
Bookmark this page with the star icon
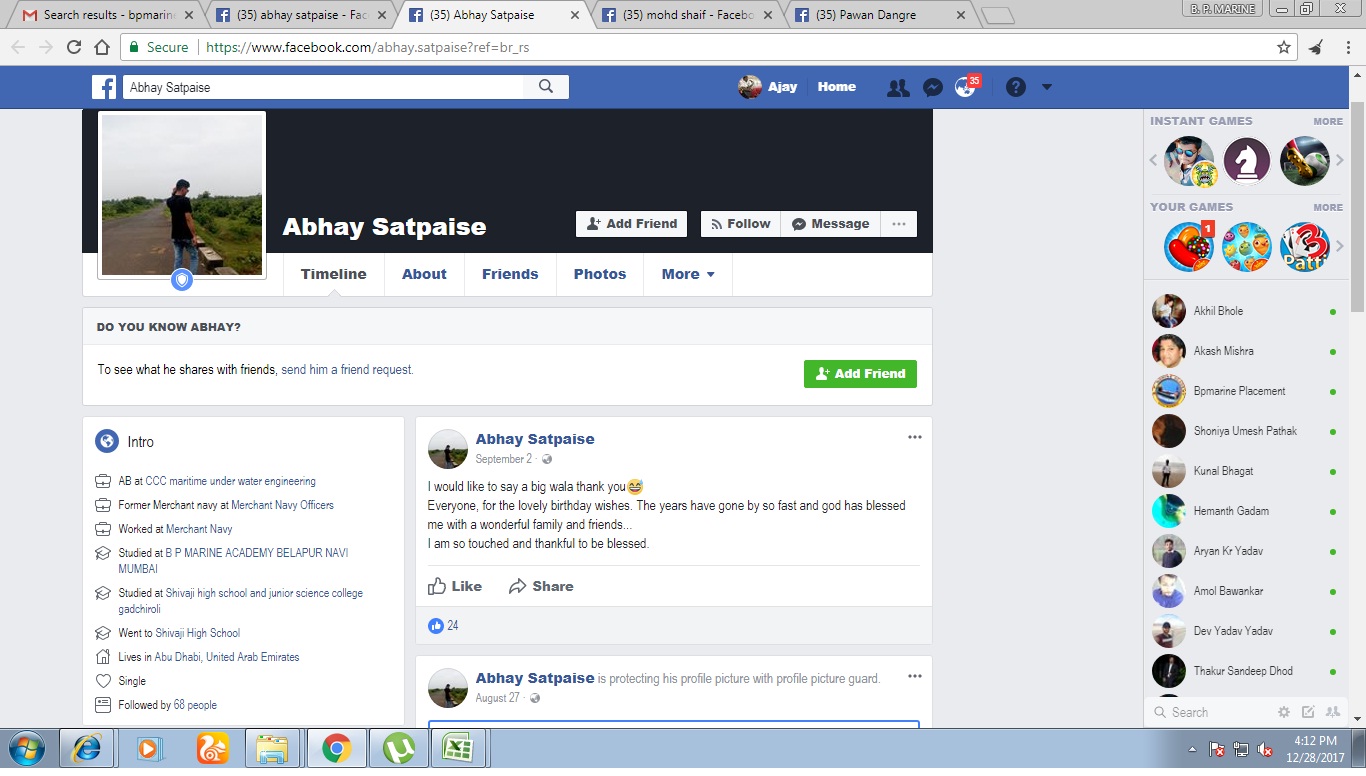(1284, 47)
